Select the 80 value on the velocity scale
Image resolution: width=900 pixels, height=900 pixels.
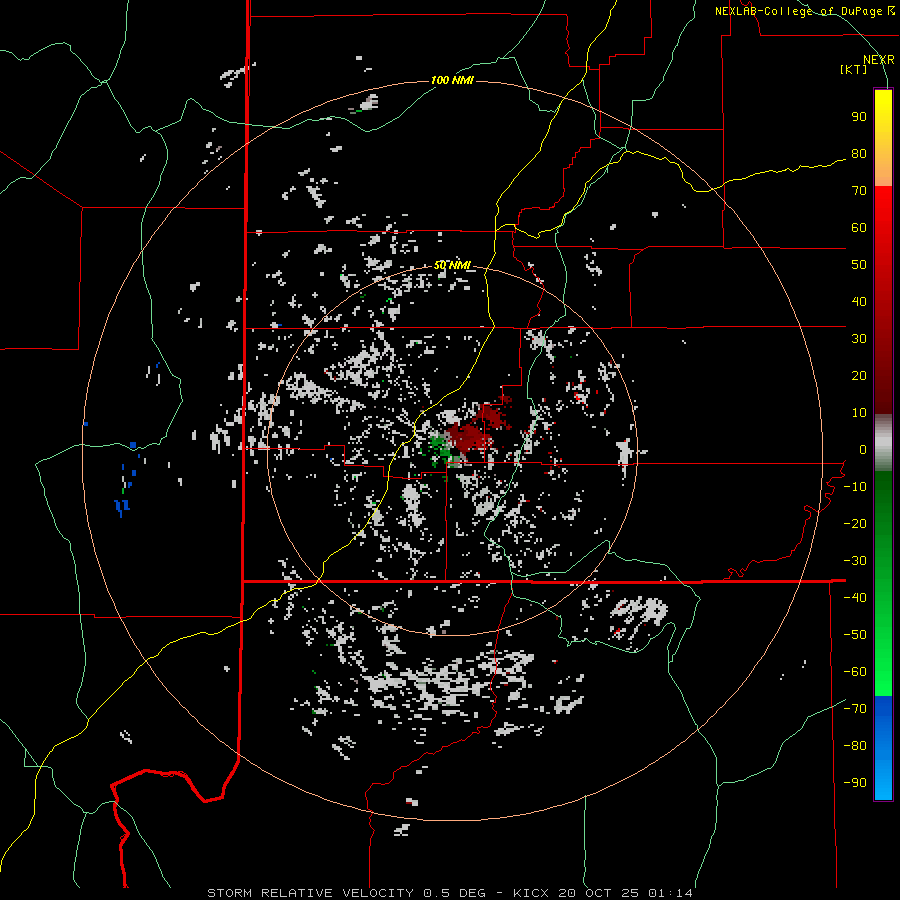click(x=859, y=154)
